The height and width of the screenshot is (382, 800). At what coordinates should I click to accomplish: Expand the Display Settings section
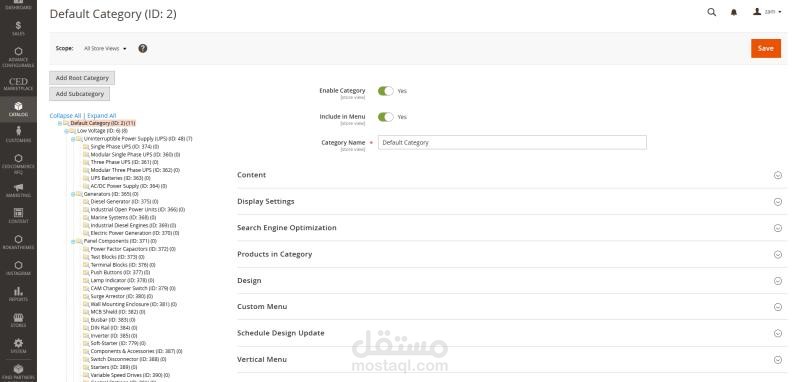click(x=512, y=201)
